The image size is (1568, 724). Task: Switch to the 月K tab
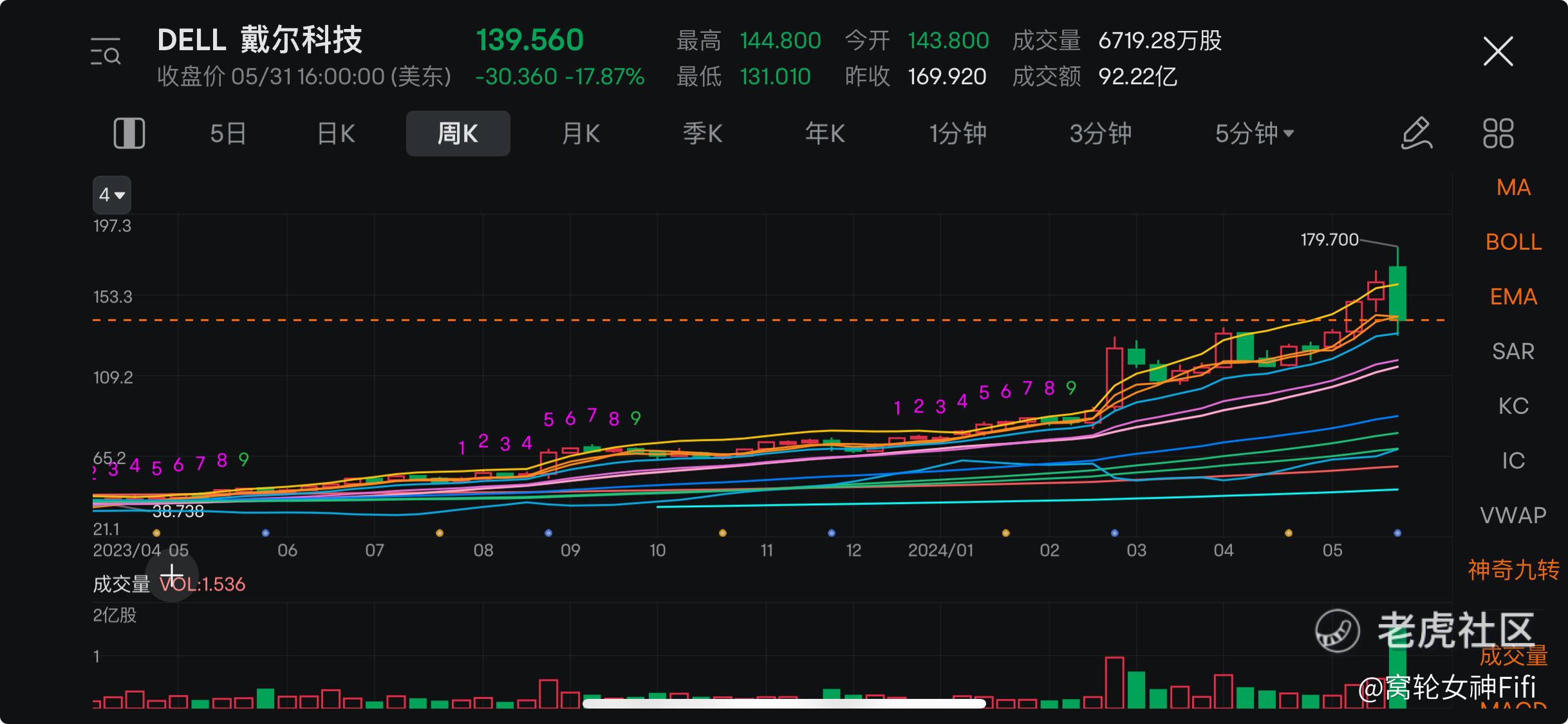coord(581,134)
